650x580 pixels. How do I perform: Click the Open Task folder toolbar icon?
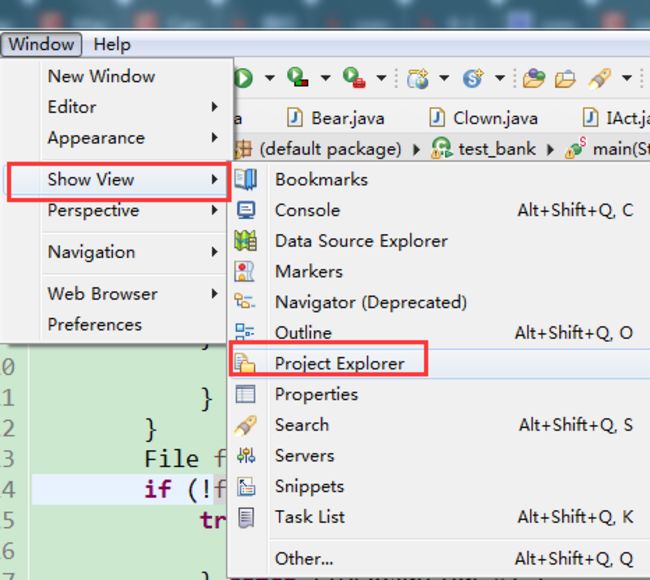(x=565, y=79)
